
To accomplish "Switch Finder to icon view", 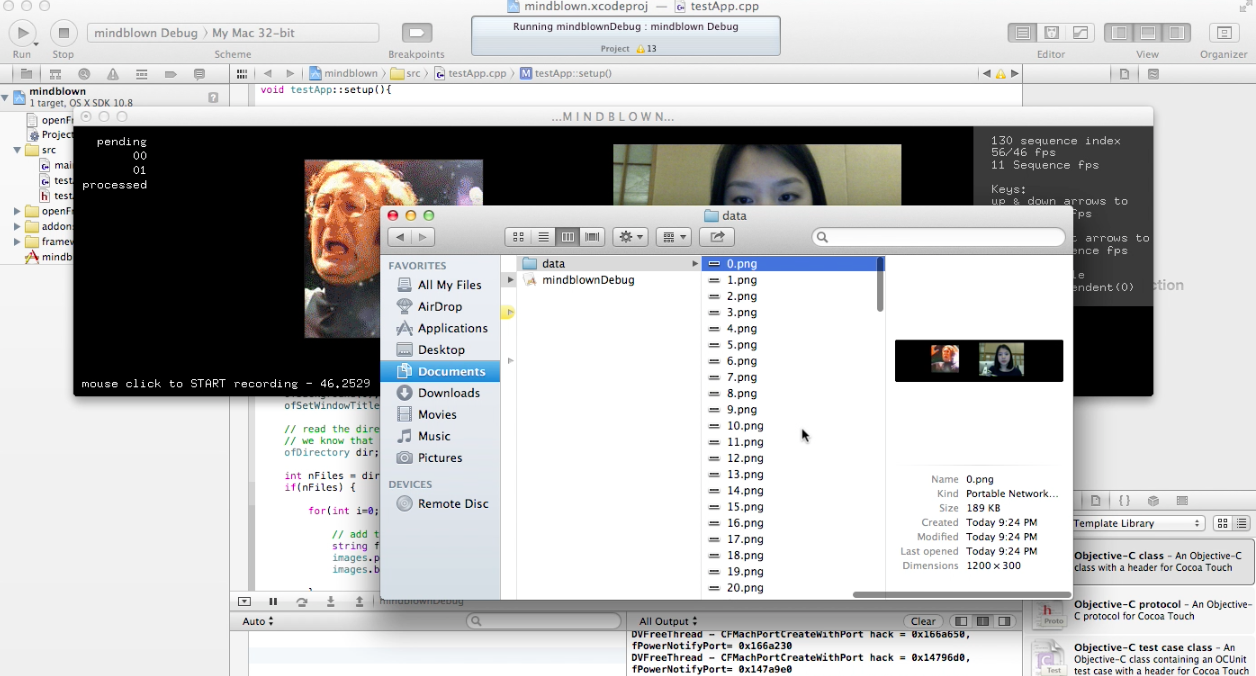I will click(518, 237).
